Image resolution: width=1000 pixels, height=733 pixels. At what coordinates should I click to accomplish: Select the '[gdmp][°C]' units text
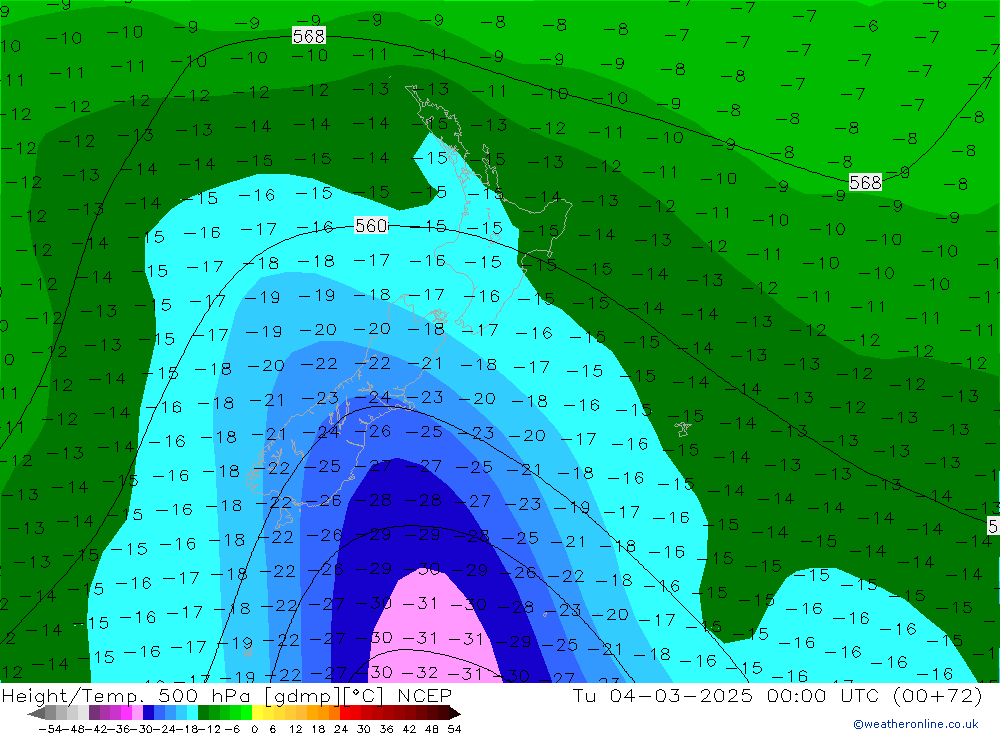325,696
